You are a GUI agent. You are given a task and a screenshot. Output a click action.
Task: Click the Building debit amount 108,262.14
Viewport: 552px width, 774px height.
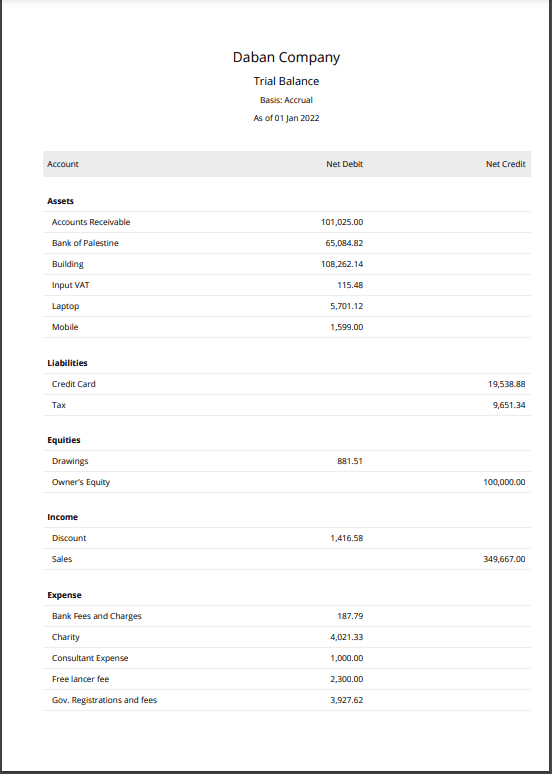point(342,264)
